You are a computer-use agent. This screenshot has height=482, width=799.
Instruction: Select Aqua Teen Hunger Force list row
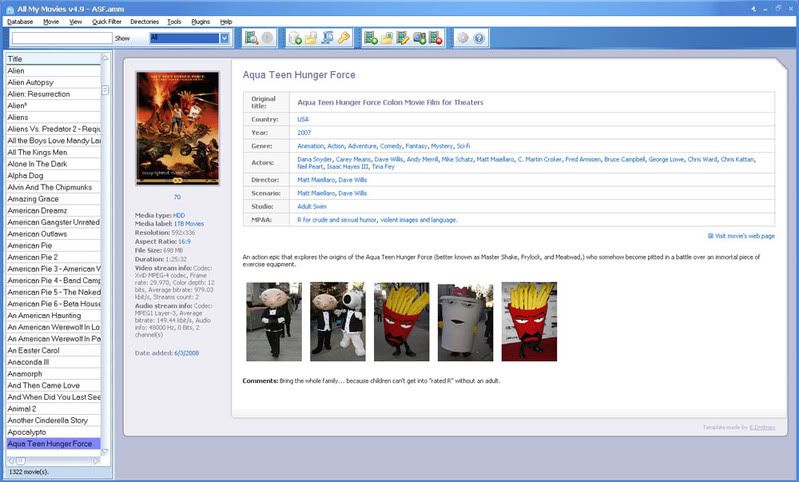pyautogui.click(x=53, y=443)
